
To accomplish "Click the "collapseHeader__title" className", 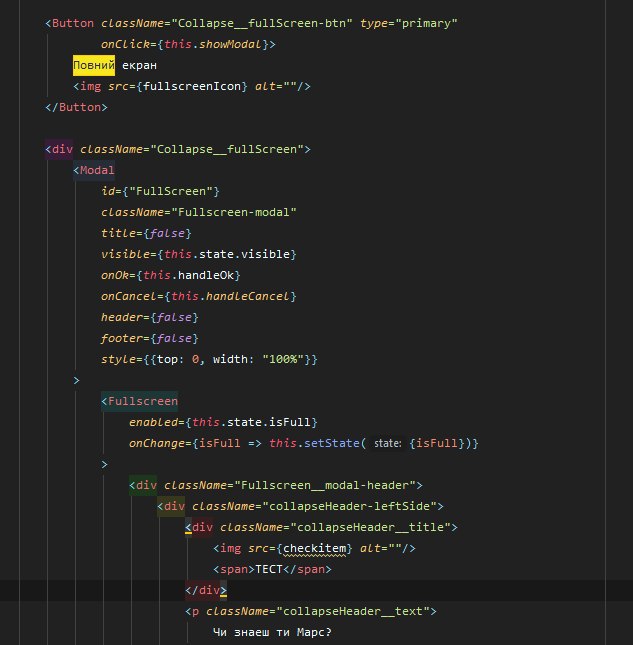I will [x=370, y=527].
